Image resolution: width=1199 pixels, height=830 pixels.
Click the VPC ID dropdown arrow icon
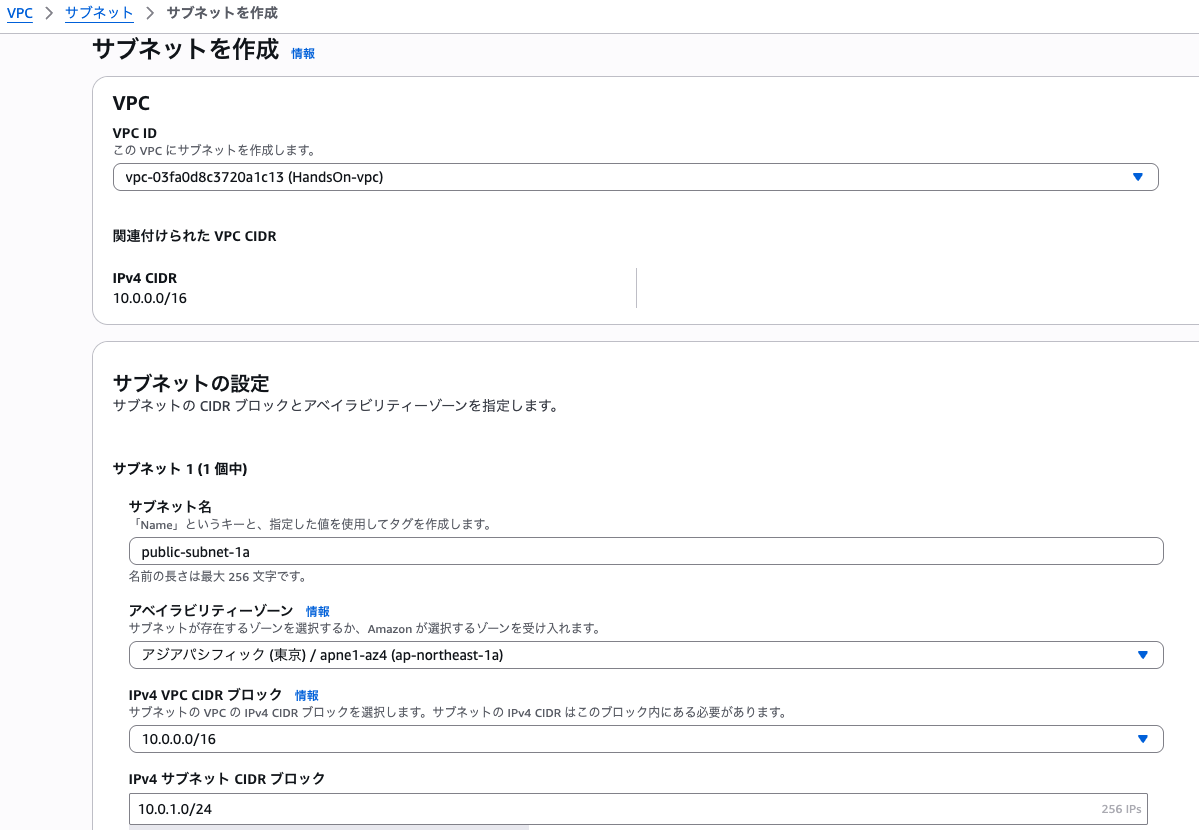coord(1137,176)
